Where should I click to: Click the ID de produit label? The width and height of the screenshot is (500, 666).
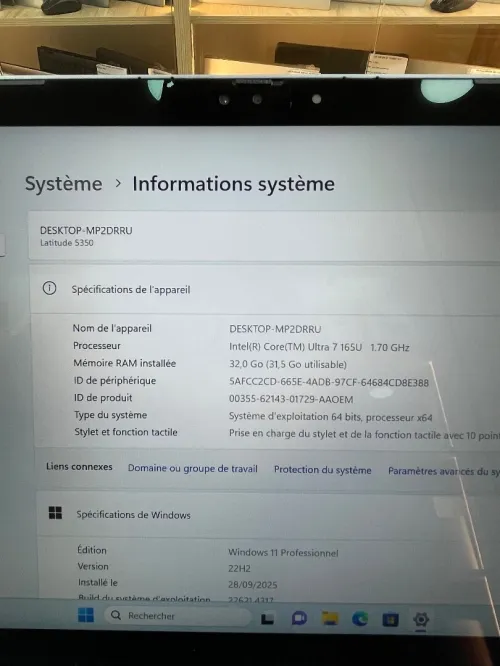103,398
